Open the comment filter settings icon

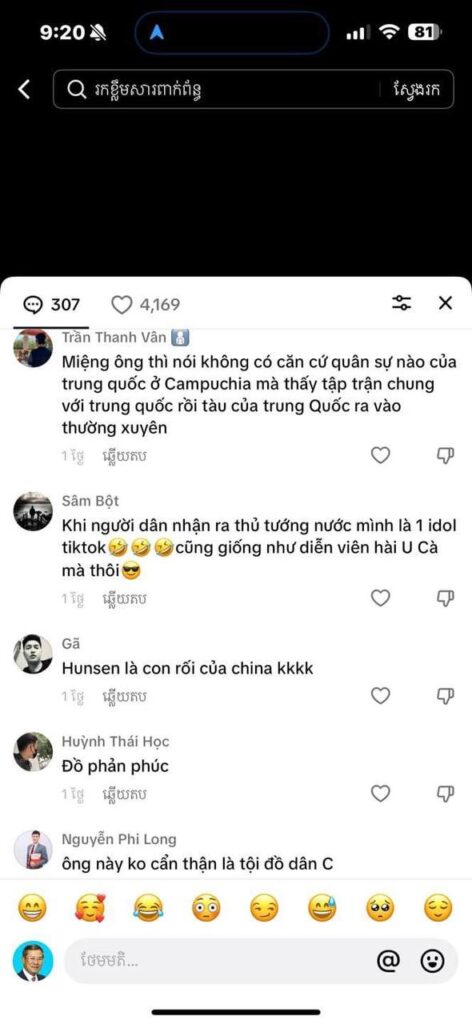pos(401,303)
